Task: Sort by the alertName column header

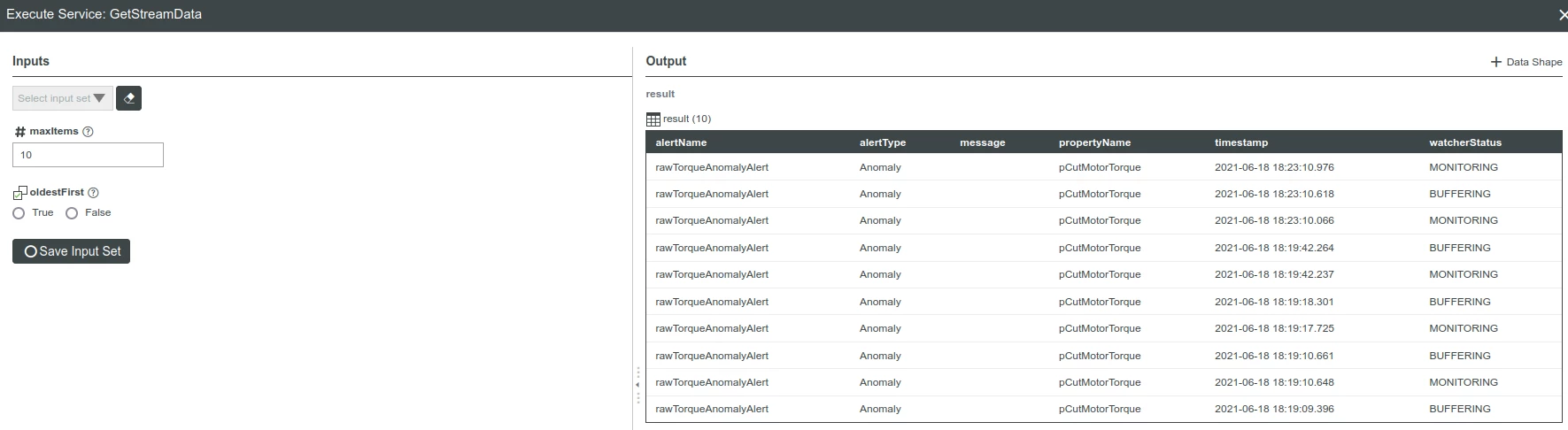Action: [681, 142]
